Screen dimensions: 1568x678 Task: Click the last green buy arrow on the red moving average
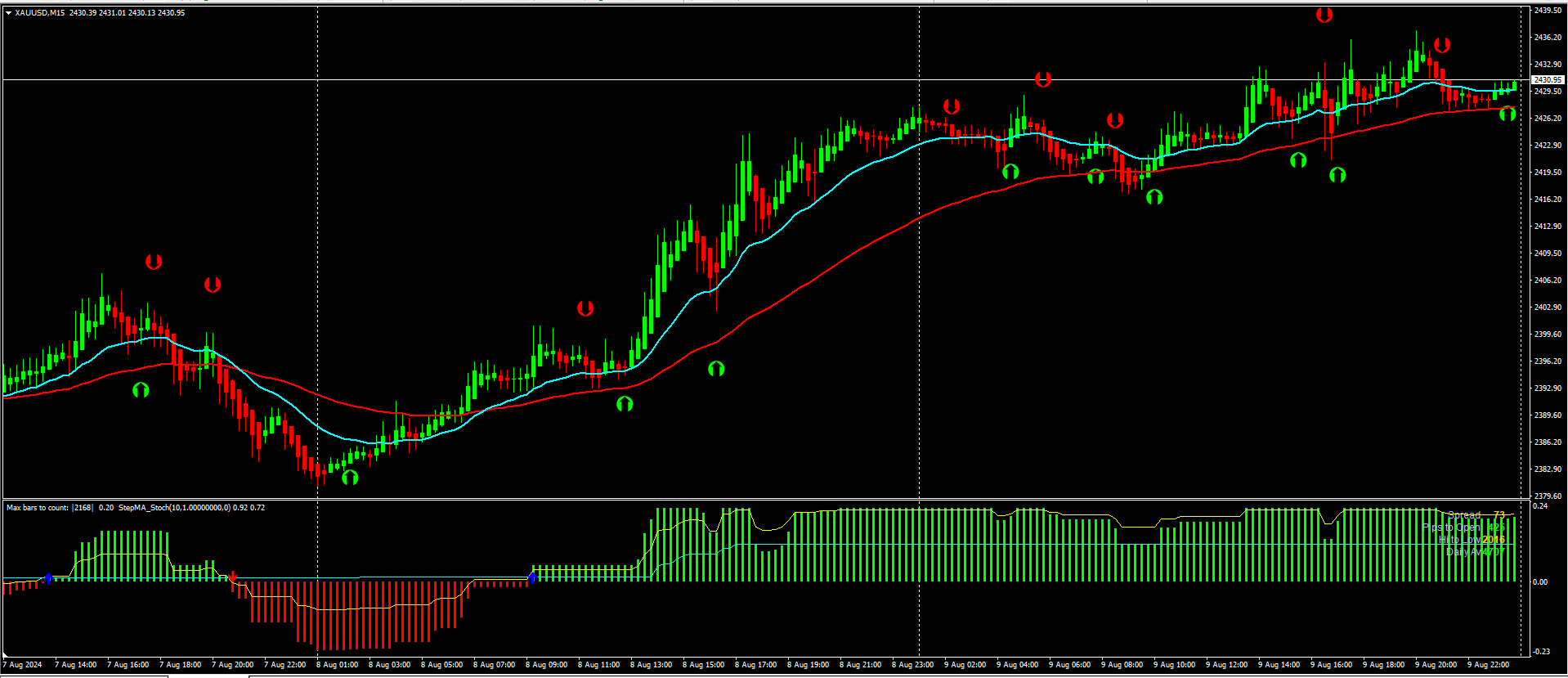(1508, 113)
